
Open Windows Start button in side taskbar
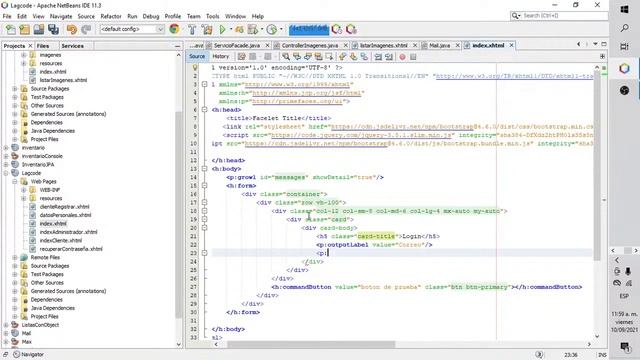point(624,9)
